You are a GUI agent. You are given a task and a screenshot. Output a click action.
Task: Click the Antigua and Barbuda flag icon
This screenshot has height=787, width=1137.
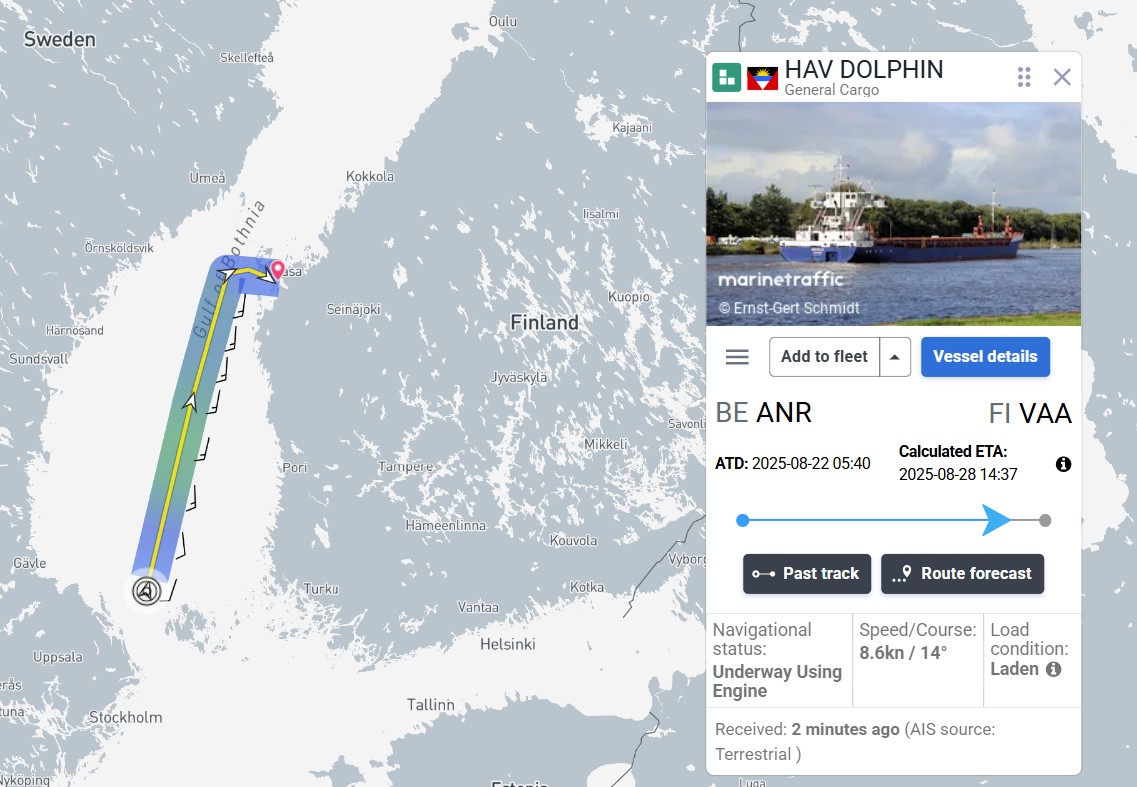pos(762,78)
